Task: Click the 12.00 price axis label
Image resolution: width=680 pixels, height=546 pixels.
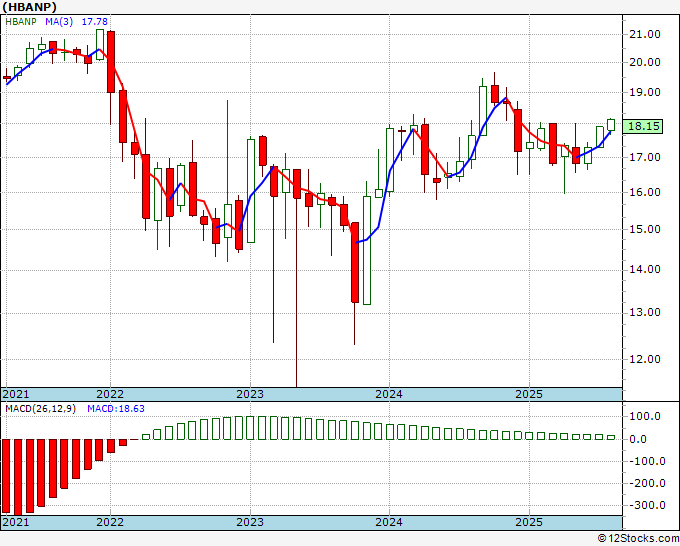Action: (x=644, y=359)
